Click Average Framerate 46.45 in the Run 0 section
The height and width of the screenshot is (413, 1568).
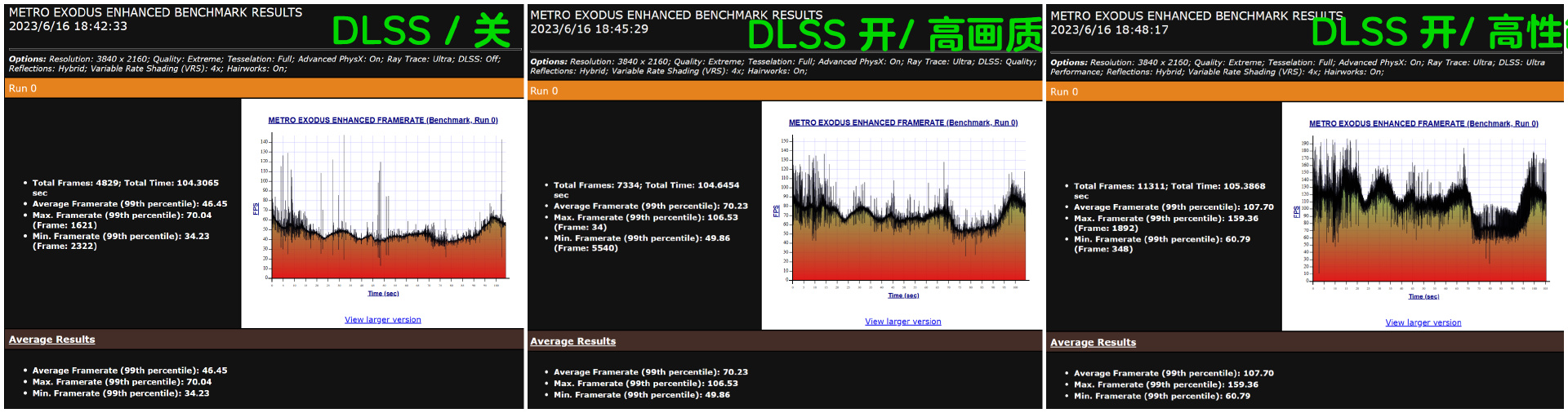pos(130,204)
